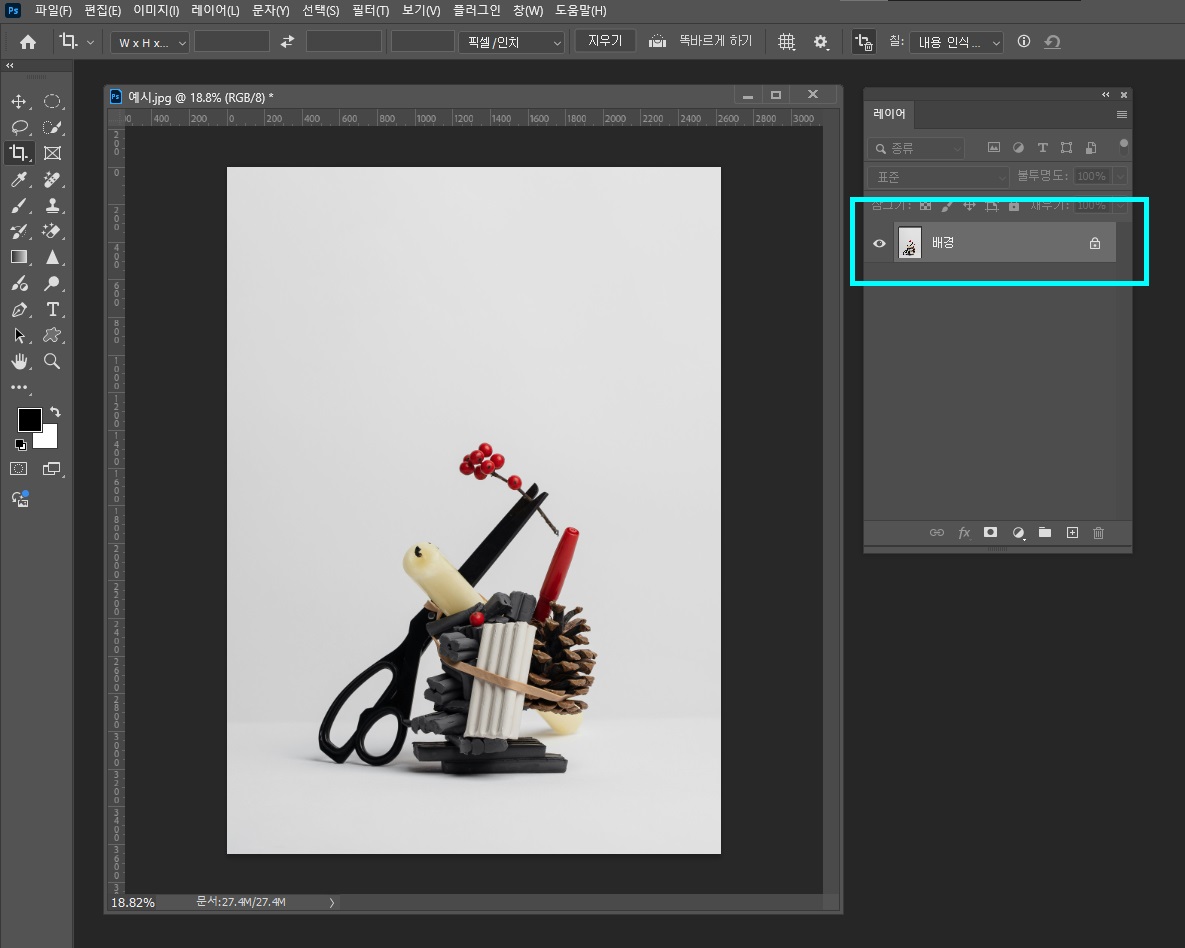
Task: Toggle Quick Mask mode
Action: pyautogui.click(x=19, y=469)
